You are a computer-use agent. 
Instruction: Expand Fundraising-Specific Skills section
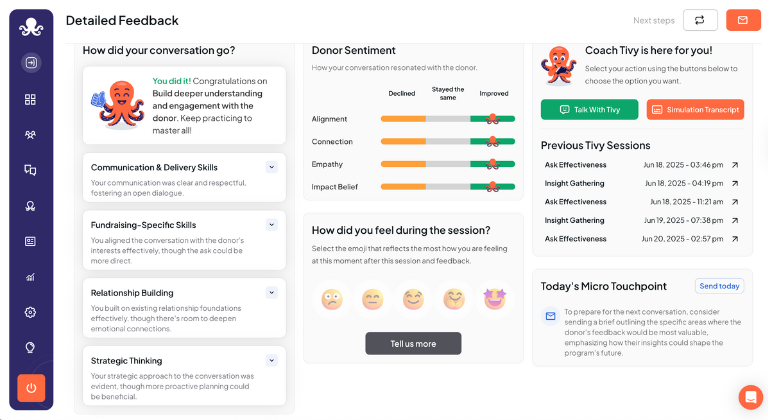(x=271, y=225)
